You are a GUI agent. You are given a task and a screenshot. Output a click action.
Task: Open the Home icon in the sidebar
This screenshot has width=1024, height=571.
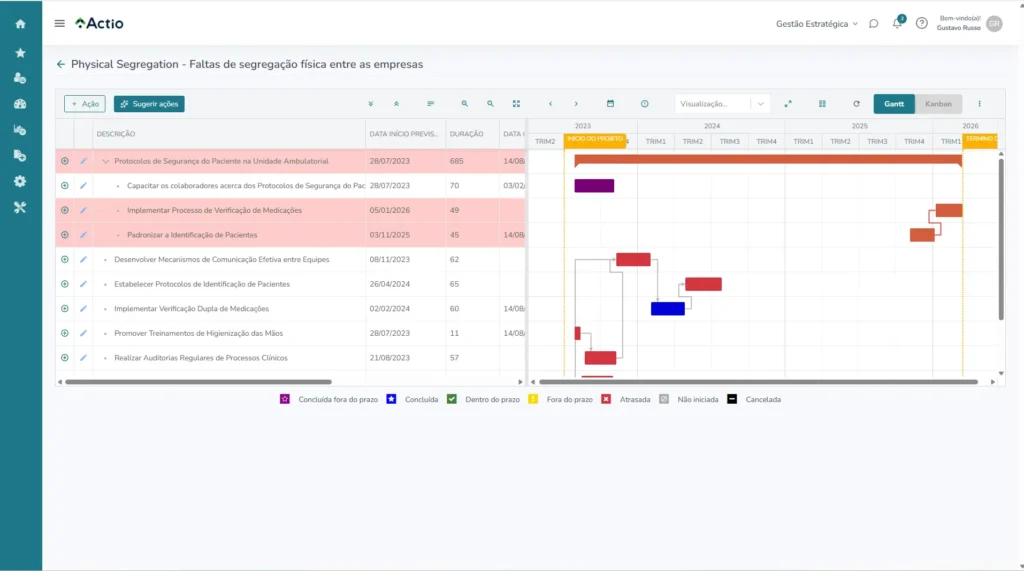20,23
